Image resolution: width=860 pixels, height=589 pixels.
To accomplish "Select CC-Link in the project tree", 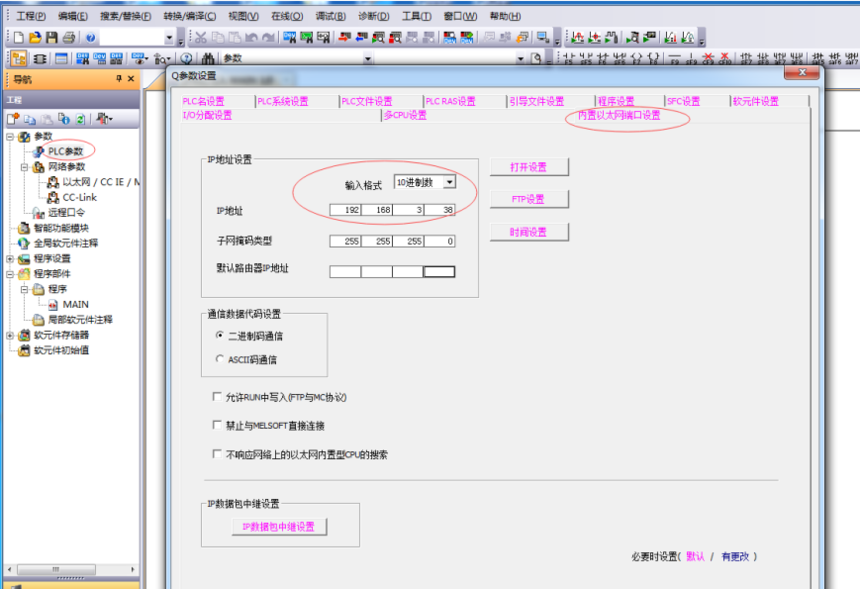I will pyautogui.click(x=80, y=197).
